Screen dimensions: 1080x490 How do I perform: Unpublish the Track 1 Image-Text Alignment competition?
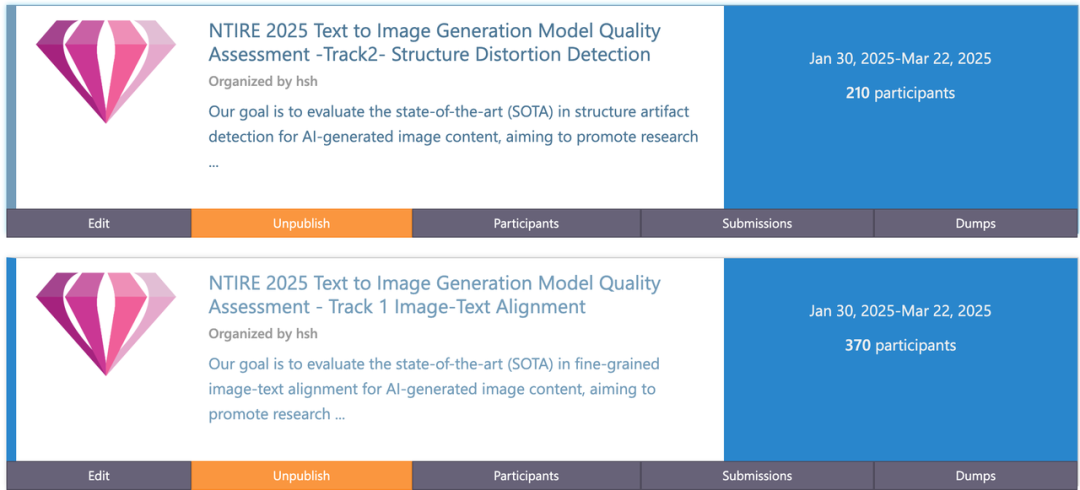click(x=301, y=476)
